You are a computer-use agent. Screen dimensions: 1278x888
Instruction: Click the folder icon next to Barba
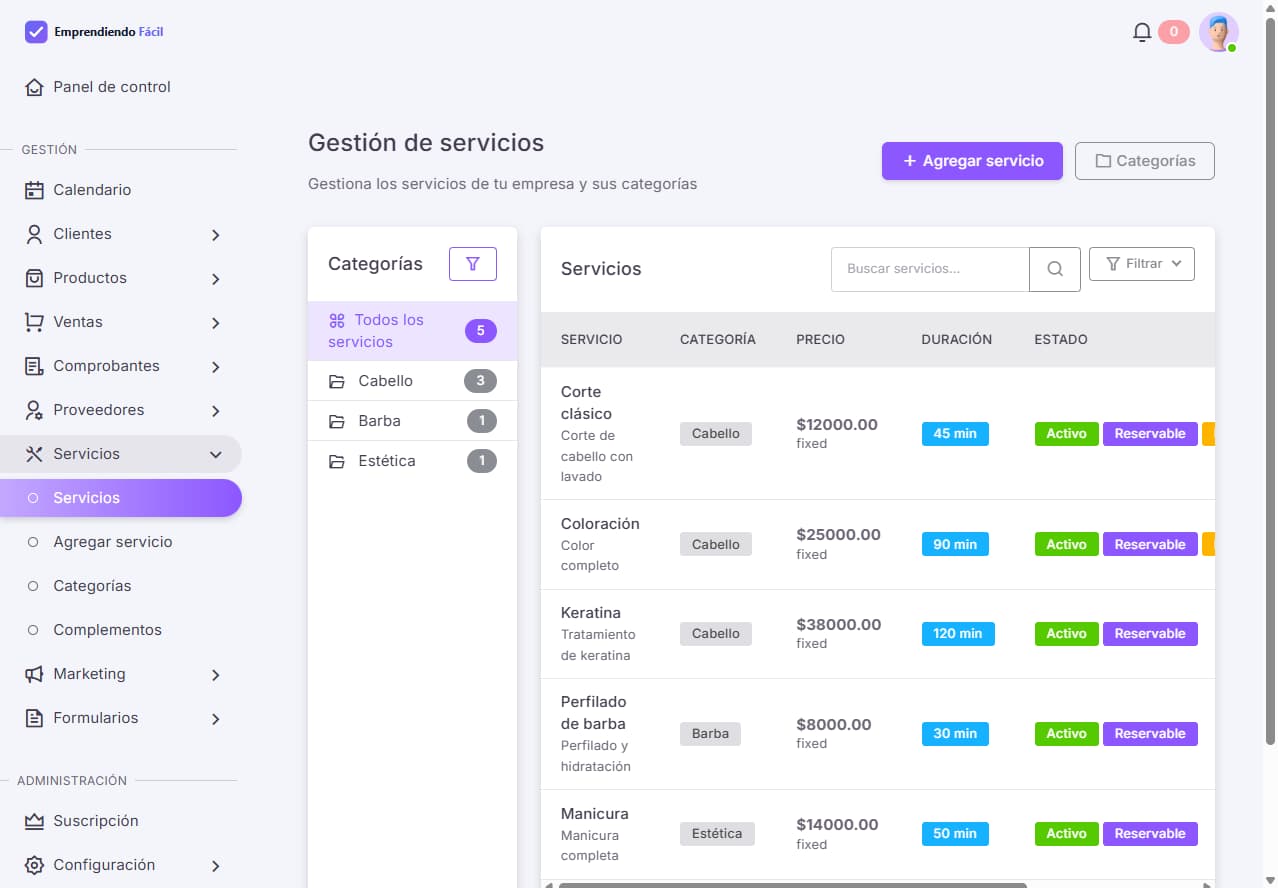(337, 421)
